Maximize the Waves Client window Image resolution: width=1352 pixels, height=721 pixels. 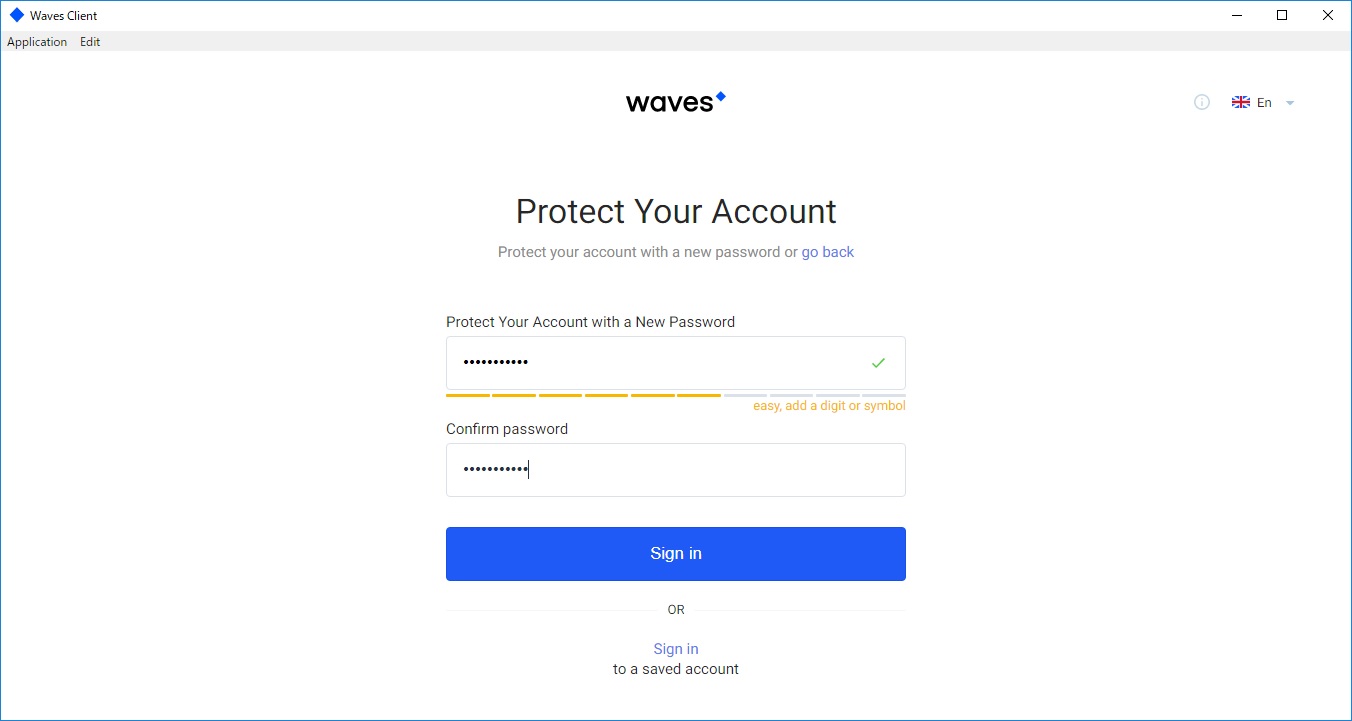pyautogui.click(x=1282, y=15)
